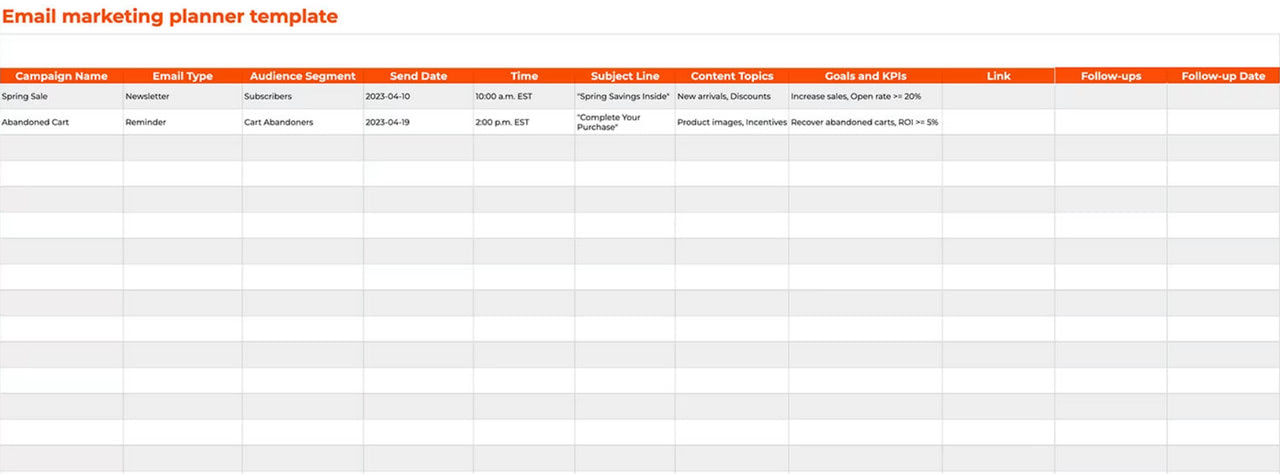Click the '2023-04-19' send date cell
This screenshot has width=1280, height=474.
(419, 122)
